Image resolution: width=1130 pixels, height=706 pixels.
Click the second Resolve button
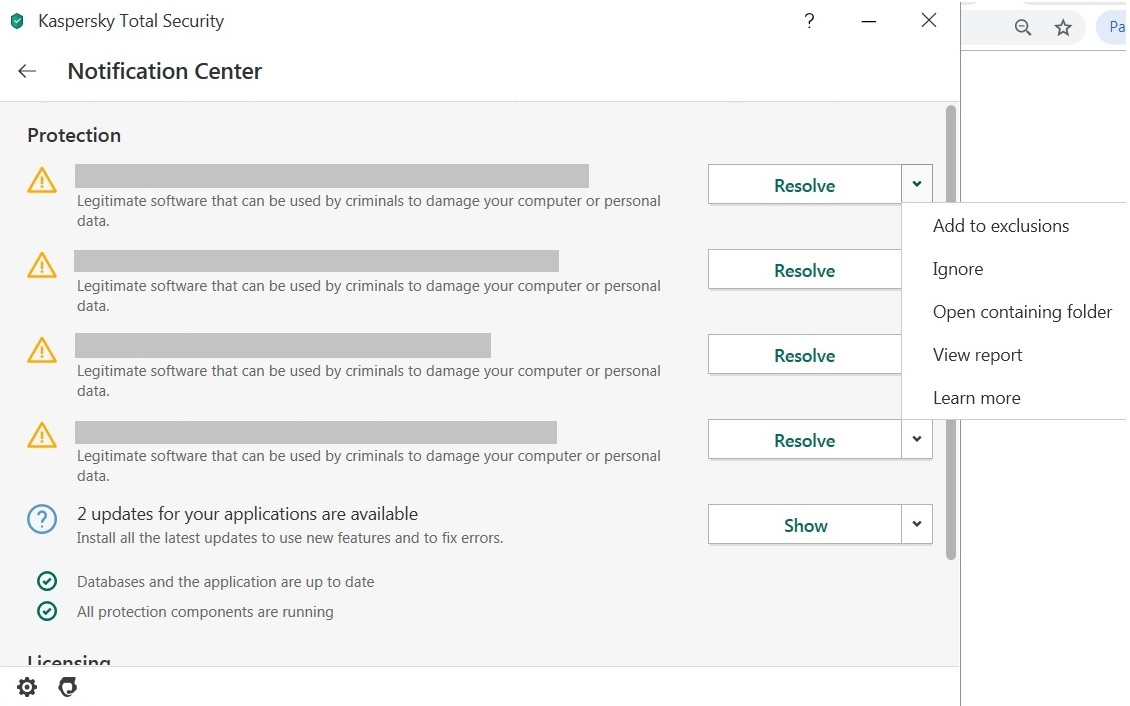pyautogui.click(x=804, y=269)
